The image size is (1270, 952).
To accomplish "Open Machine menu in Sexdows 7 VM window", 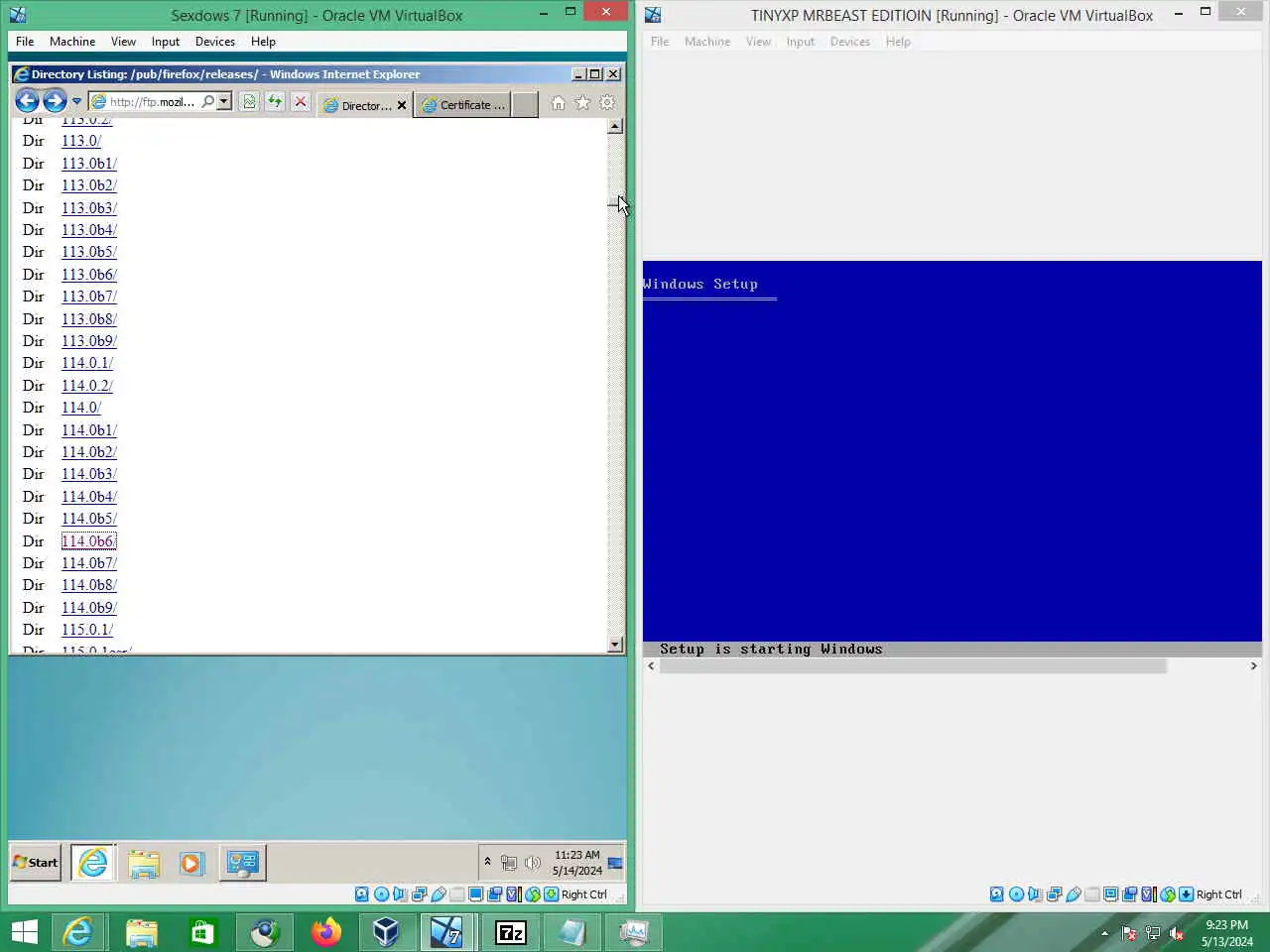I will pyautogui.click(x=72, y=42).
